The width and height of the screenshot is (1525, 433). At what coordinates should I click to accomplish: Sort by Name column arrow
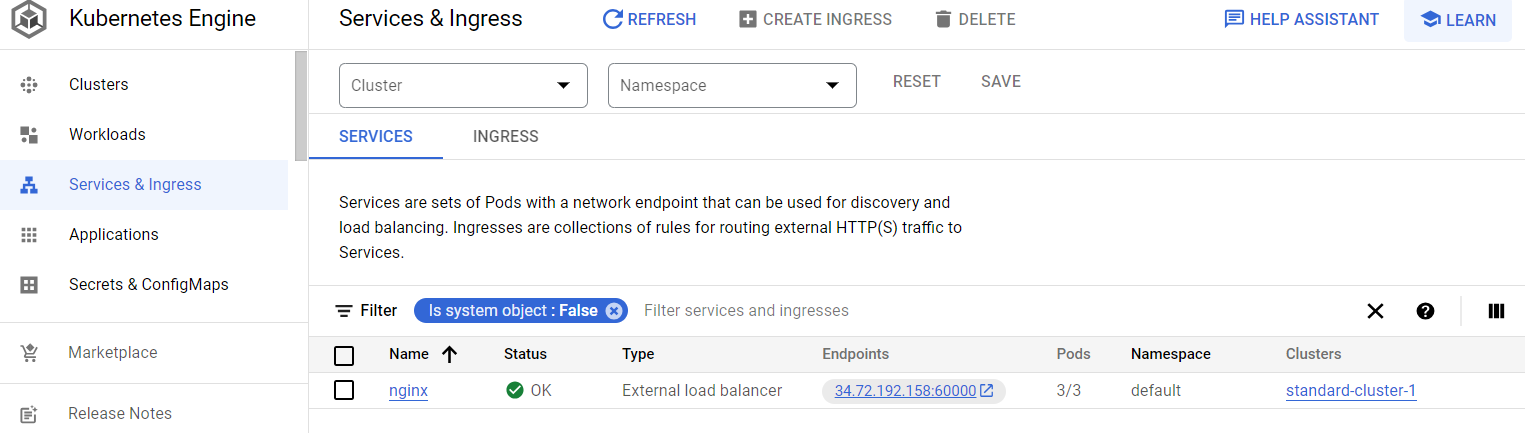click(449, 354)
